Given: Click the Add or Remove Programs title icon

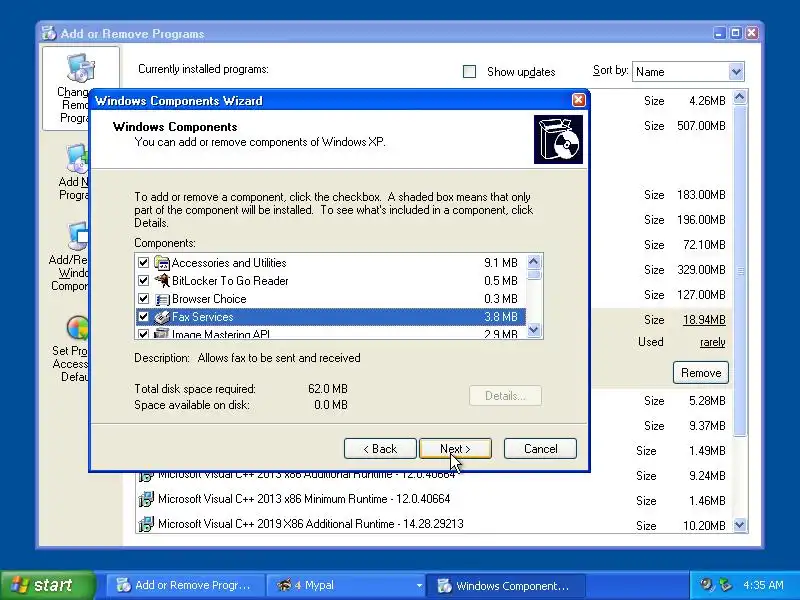Looking at the screenshot, I should click(x=49, y=33).
